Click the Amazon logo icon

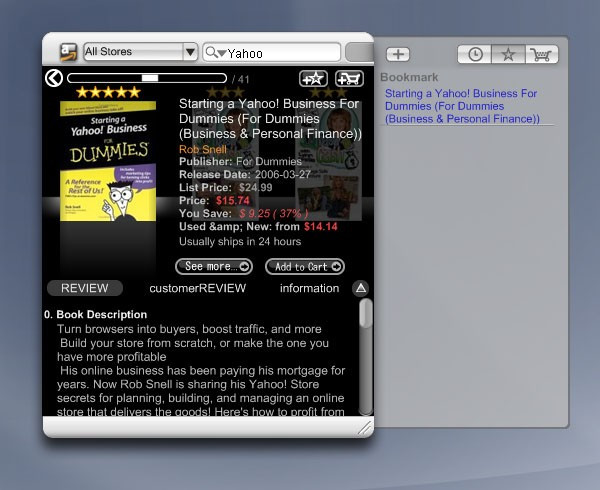click(68, 52)
